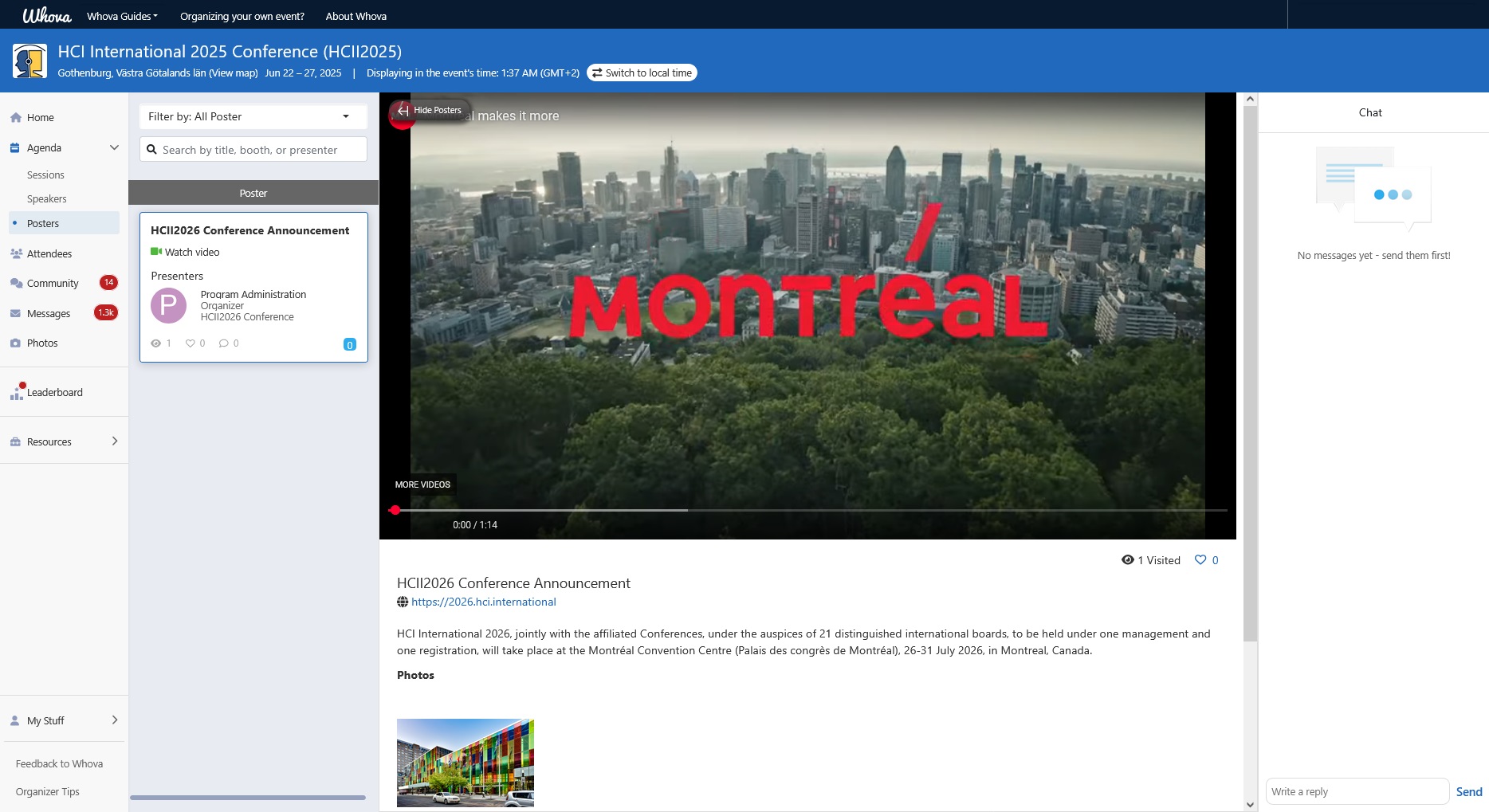Click the HCII2025 conference logo icon
This screenshot has width=1489, height=812.
(29, 61)
